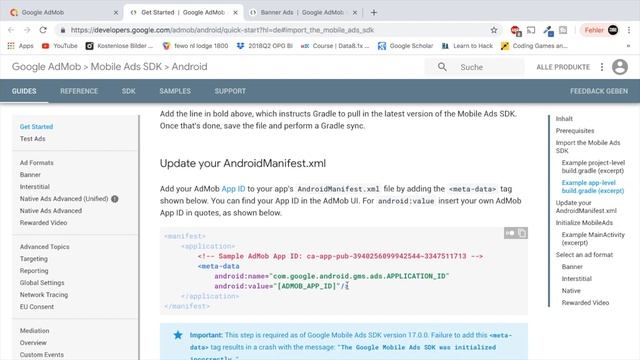Open the Chrome three-dot menu
The width and height of the screenshot is (640, 360).
[x=629, y=30]
